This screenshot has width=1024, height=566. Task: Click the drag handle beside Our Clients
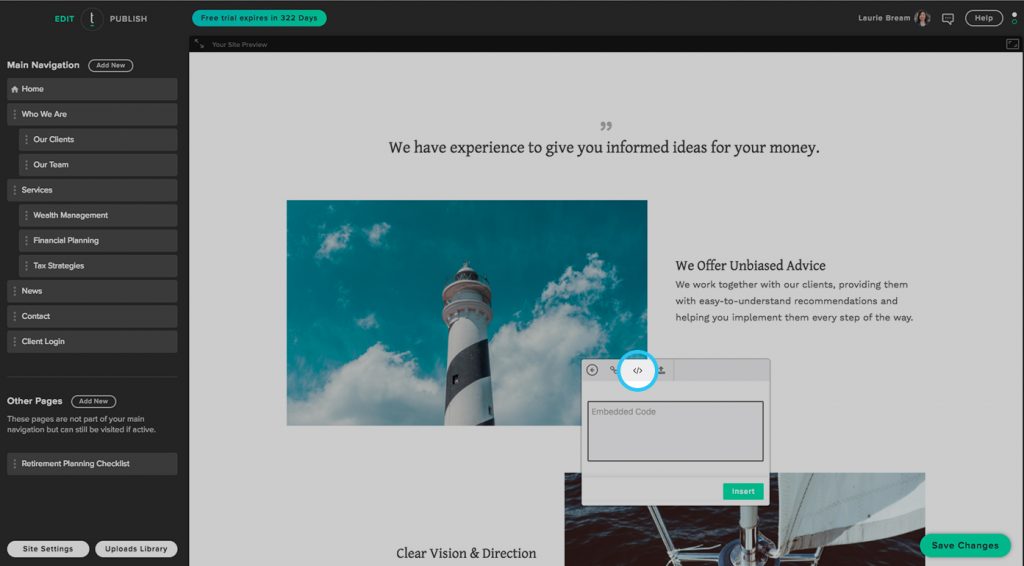[26, 140]
